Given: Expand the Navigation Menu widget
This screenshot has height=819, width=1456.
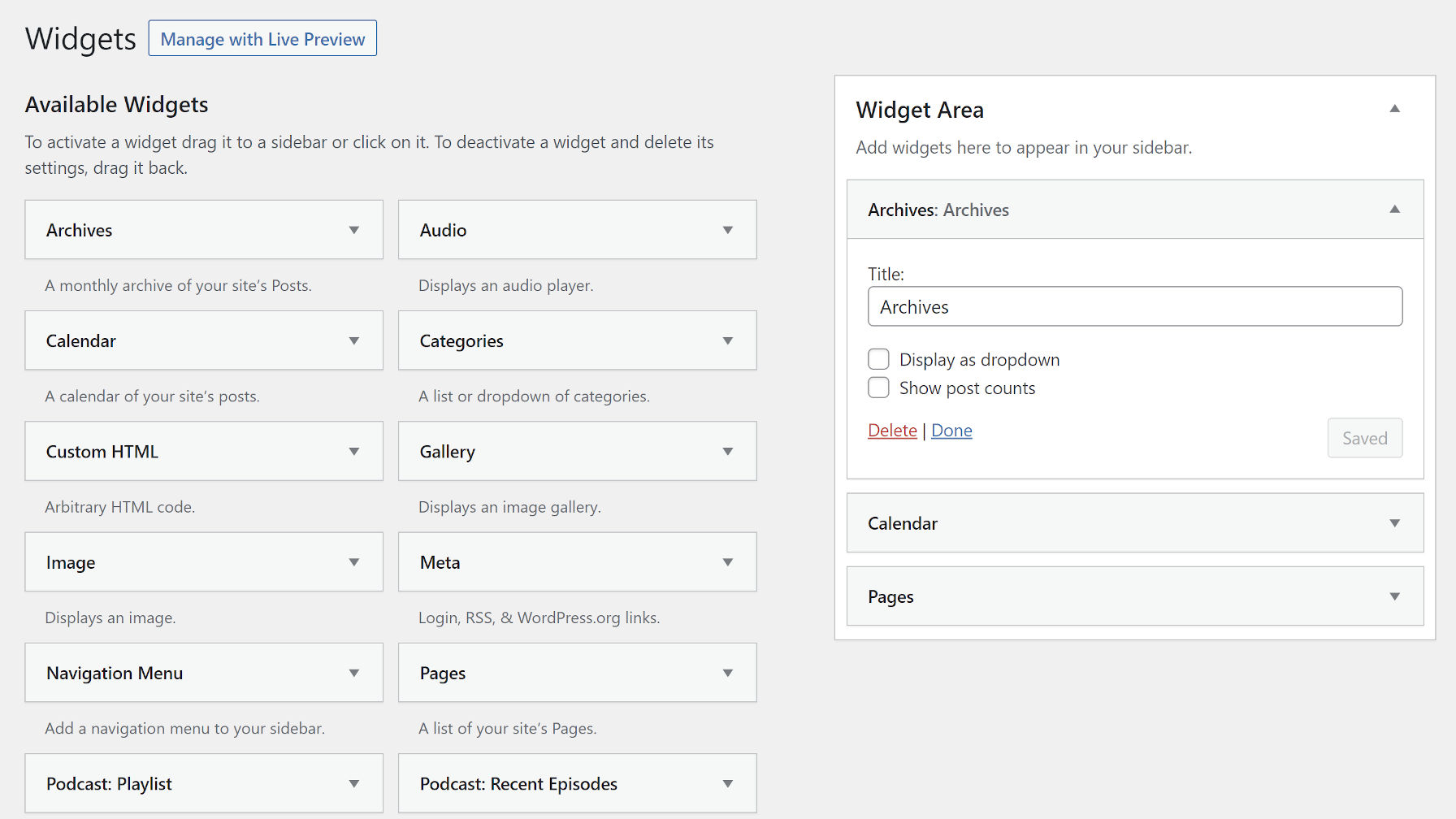Looking at the screenshot, I should pyautogui.click(x=354, y=673).
